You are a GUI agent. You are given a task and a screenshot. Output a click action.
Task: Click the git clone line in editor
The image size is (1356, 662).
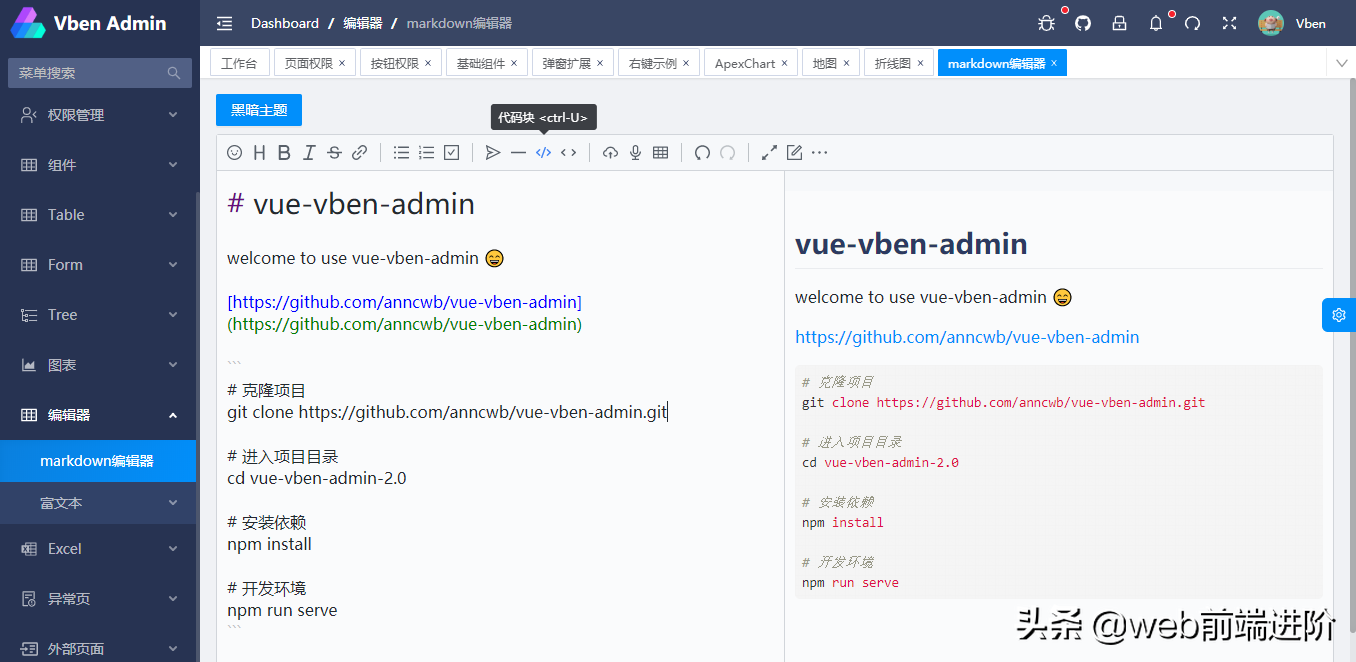point(447,412)
